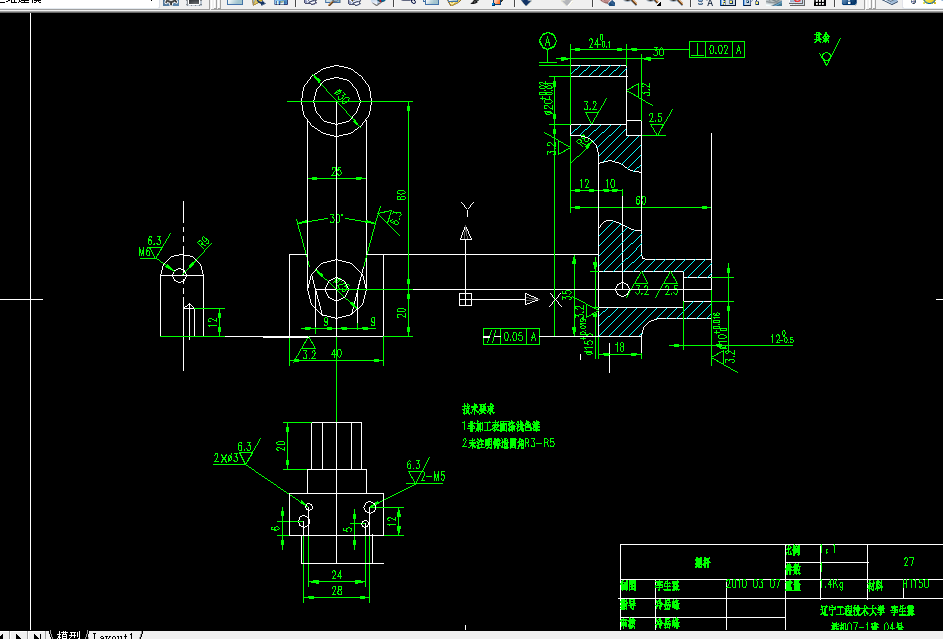Select the HT150 material cell

[916, 584]
